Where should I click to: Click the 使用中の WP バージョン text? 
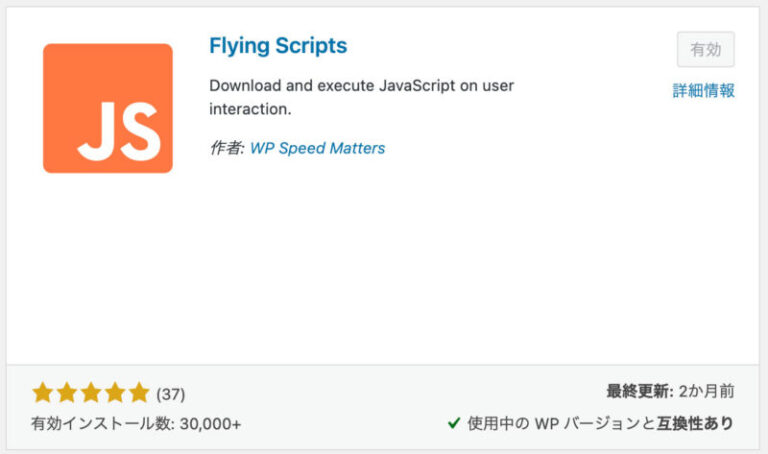click(x=559, y=423)
